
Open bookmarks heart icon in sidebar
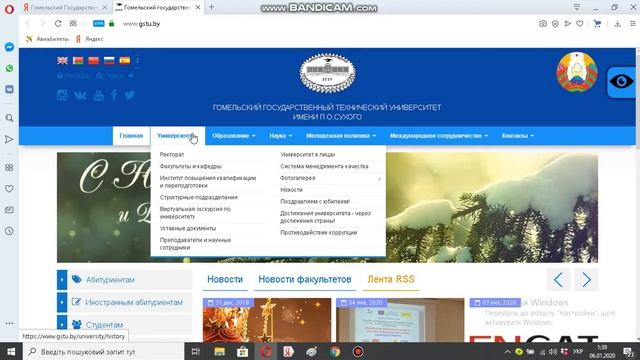click(9, 189)
